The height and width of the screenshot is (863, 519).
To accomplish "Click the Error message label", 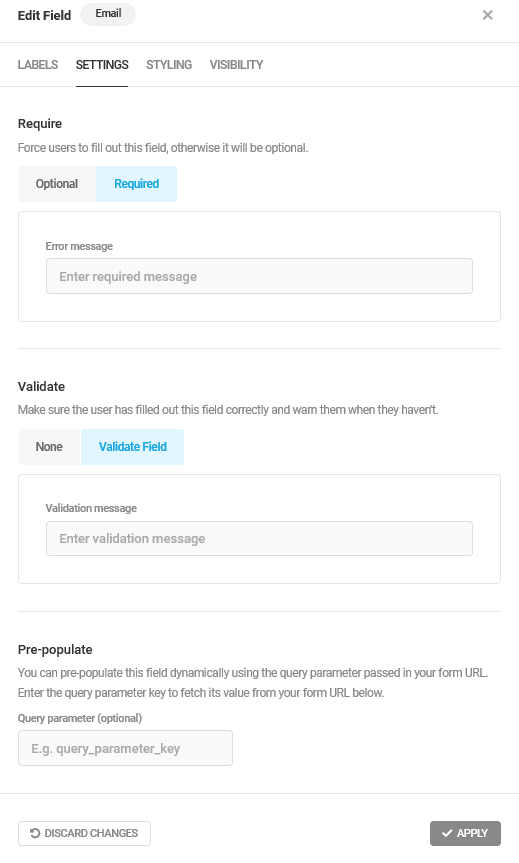I will [x=79, y=246].
